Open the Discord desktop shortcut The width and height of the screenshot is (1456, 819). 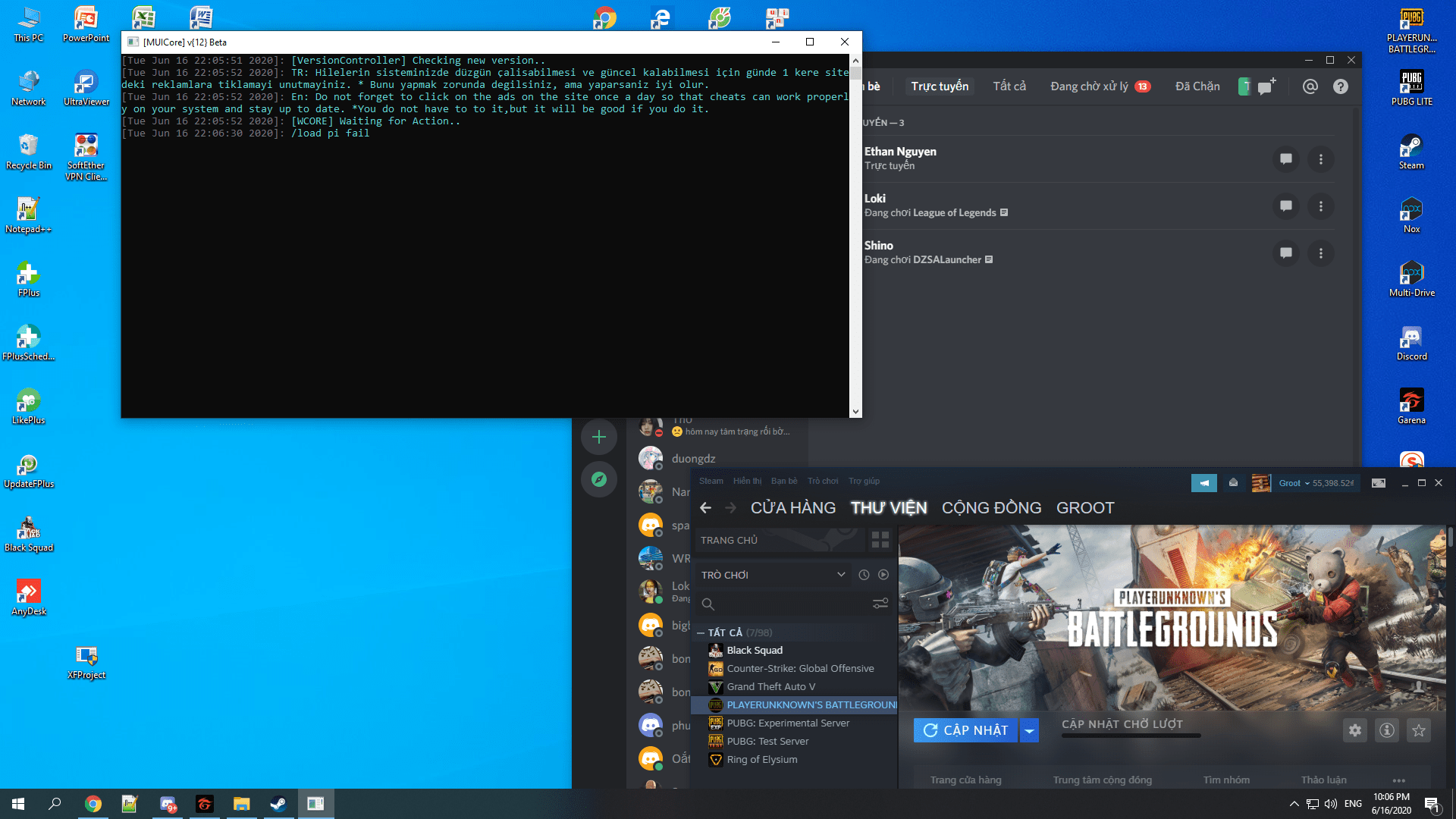click(1411, 343)
